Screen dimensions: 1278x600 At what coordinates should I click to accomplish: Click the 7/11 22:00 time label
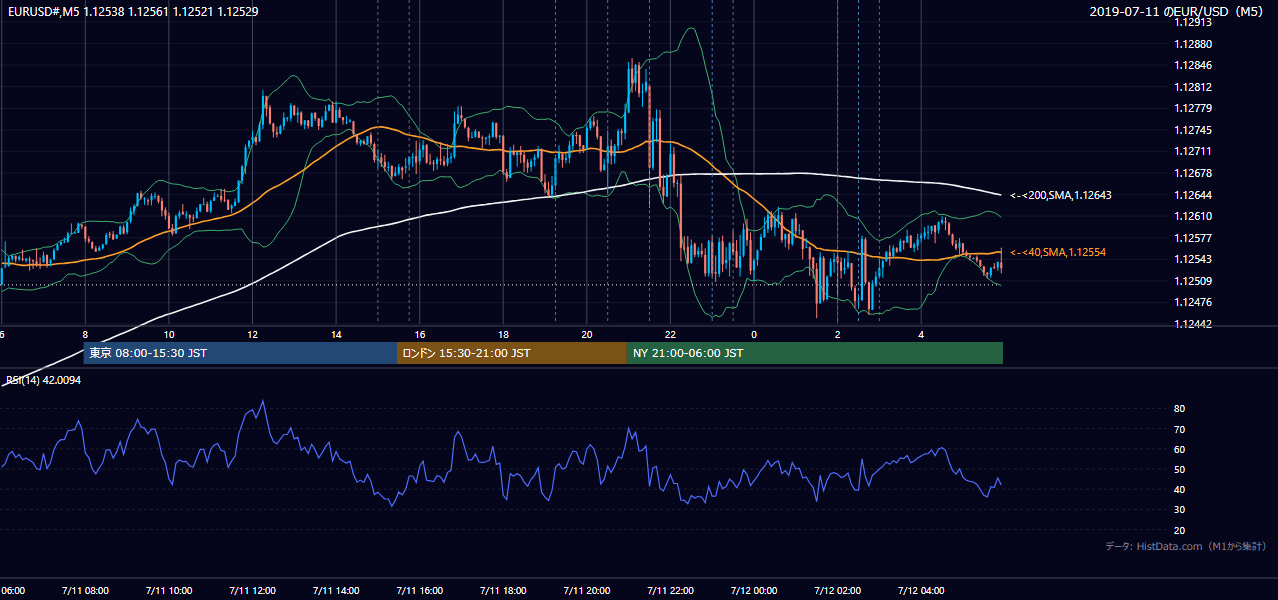pos(671,591)
